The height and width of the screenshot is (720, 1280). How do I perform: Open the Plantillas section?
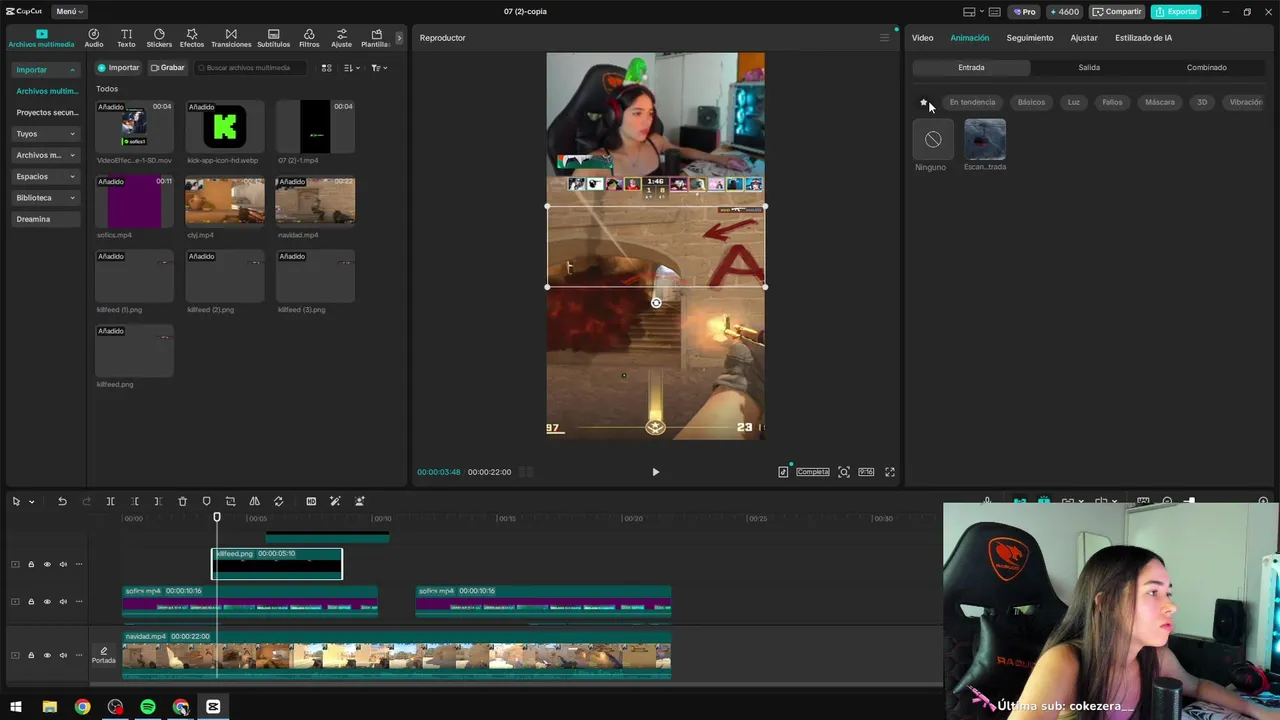[376, 38]
